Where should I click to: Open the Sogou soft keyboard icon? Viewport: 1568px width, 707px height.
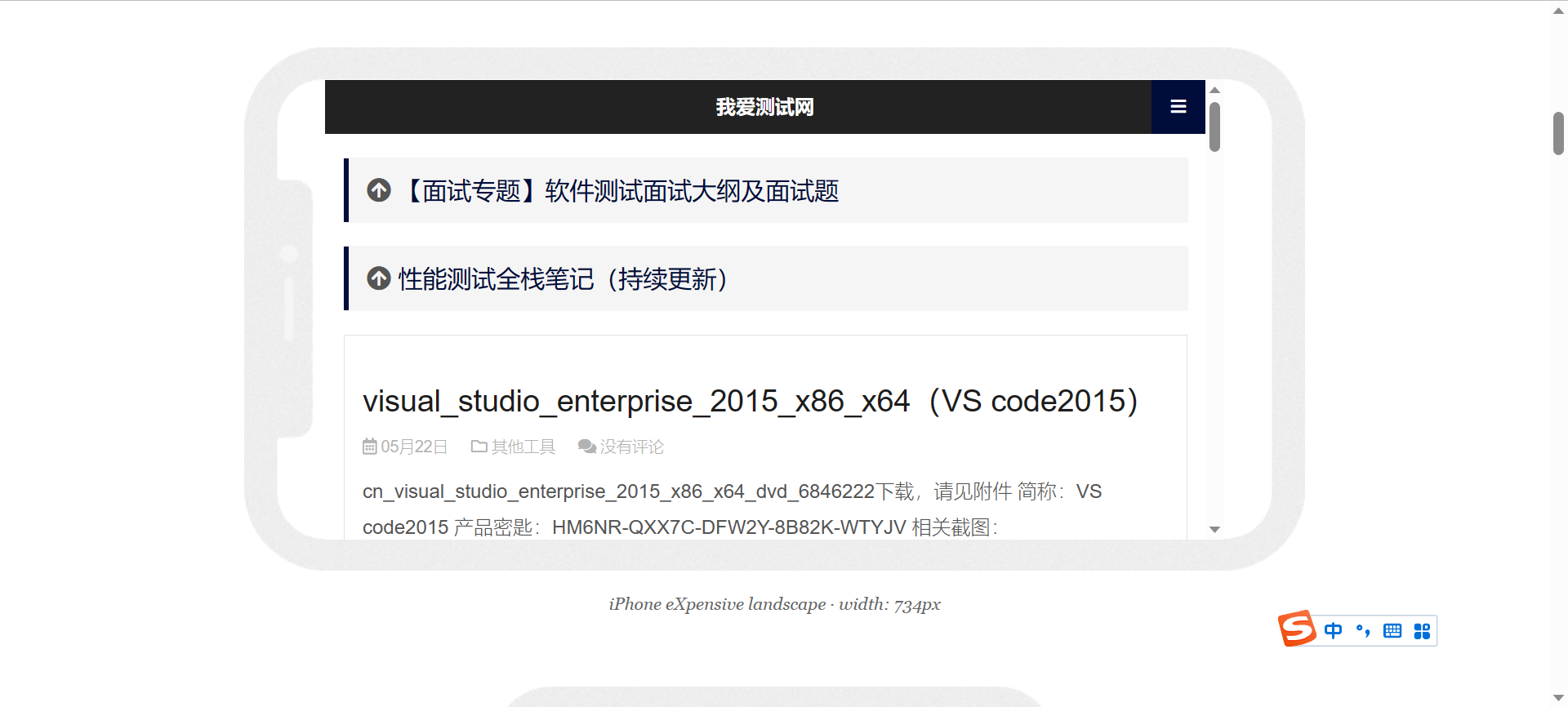[x=1392, y=630]
